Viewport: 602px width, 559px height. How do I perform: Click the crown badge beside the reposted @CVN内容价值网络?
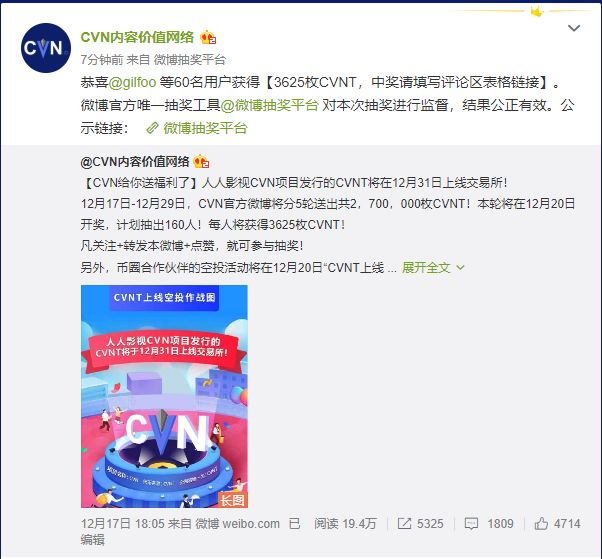[x=201, y=162]
